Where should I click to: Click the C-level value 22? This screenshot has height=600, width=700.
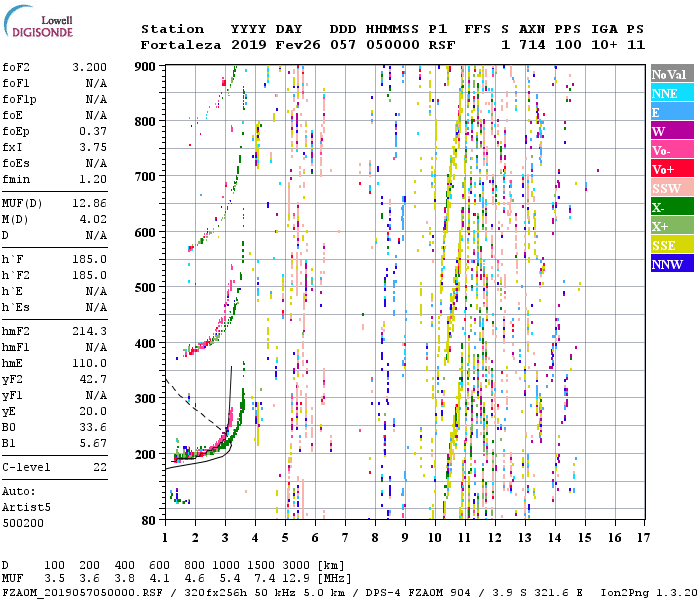[x=100, y=467]
